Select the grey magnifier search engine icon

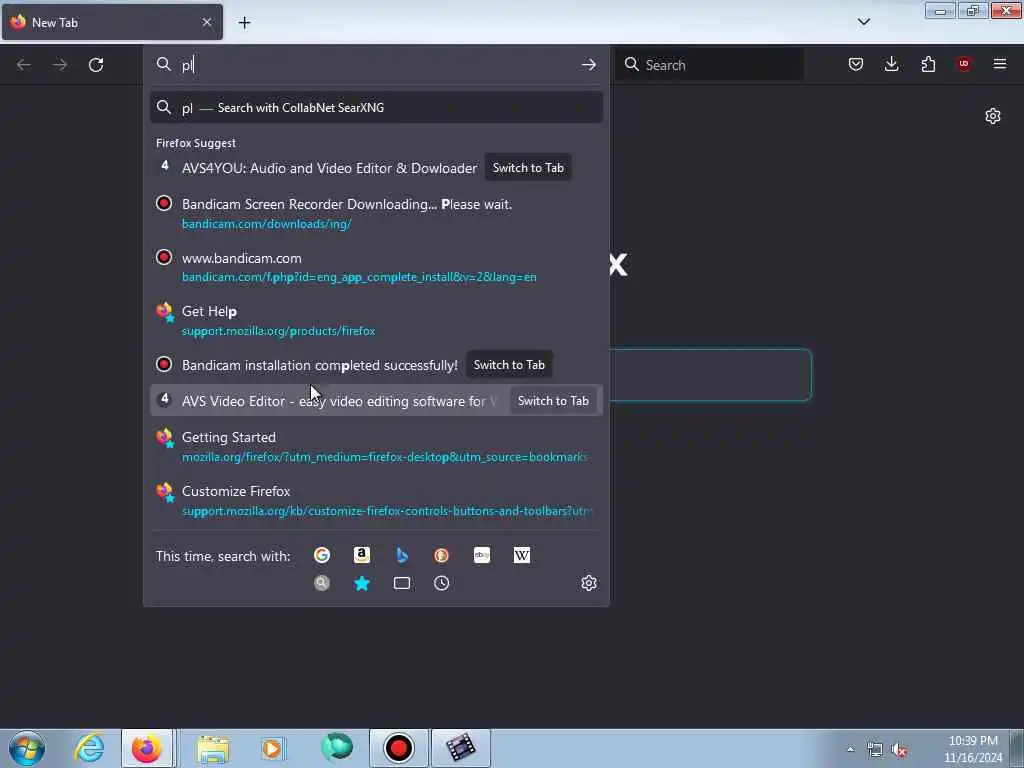pyautogui.click(x=322, y=583)
